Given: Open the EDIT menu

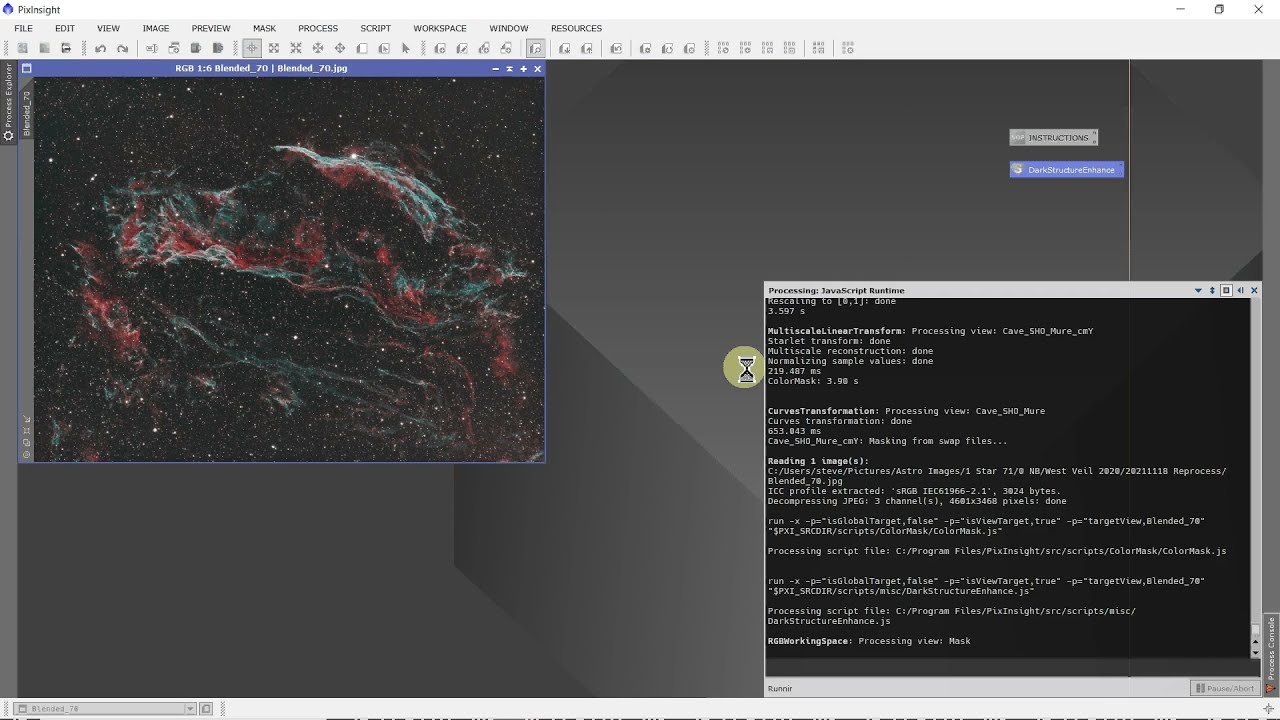Looking at the screenshot, I should 64,28.
